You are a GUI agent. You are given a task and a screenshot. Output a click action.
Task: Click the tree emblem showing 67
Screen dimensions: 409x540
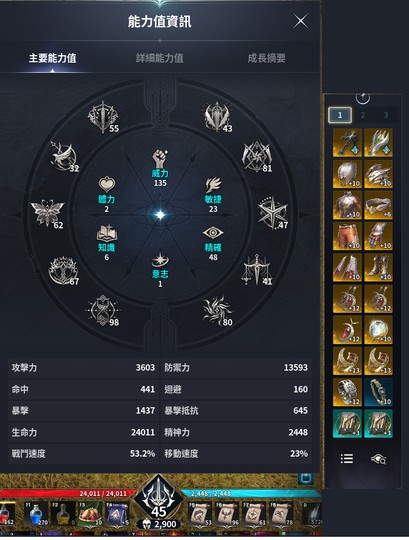[x=64, y=271]
